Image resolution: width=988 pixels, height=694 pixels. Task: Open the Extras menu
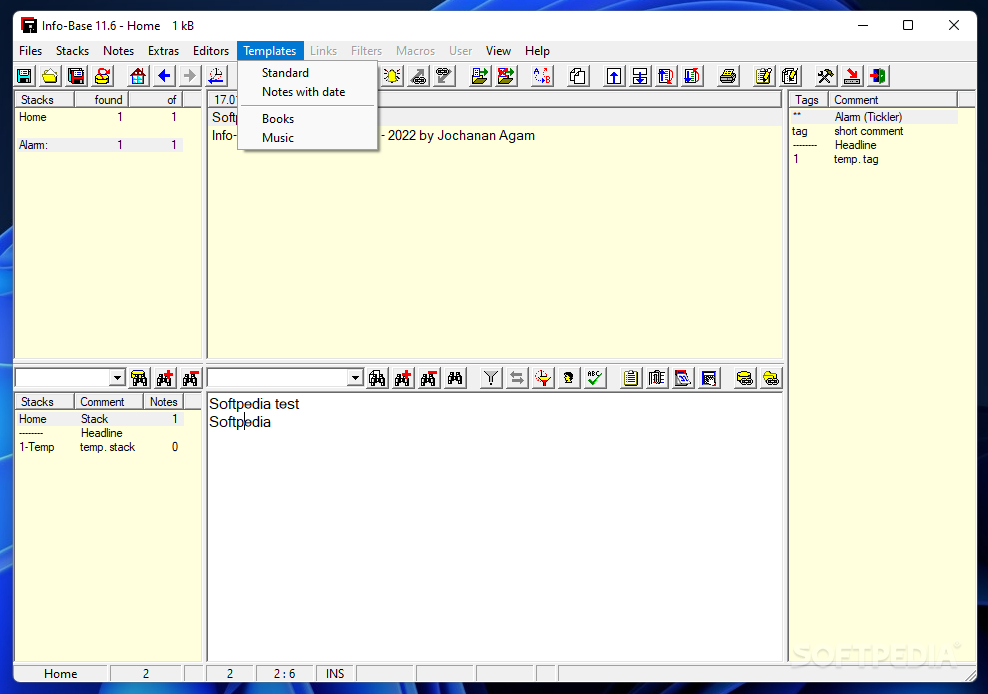point(163,51)
